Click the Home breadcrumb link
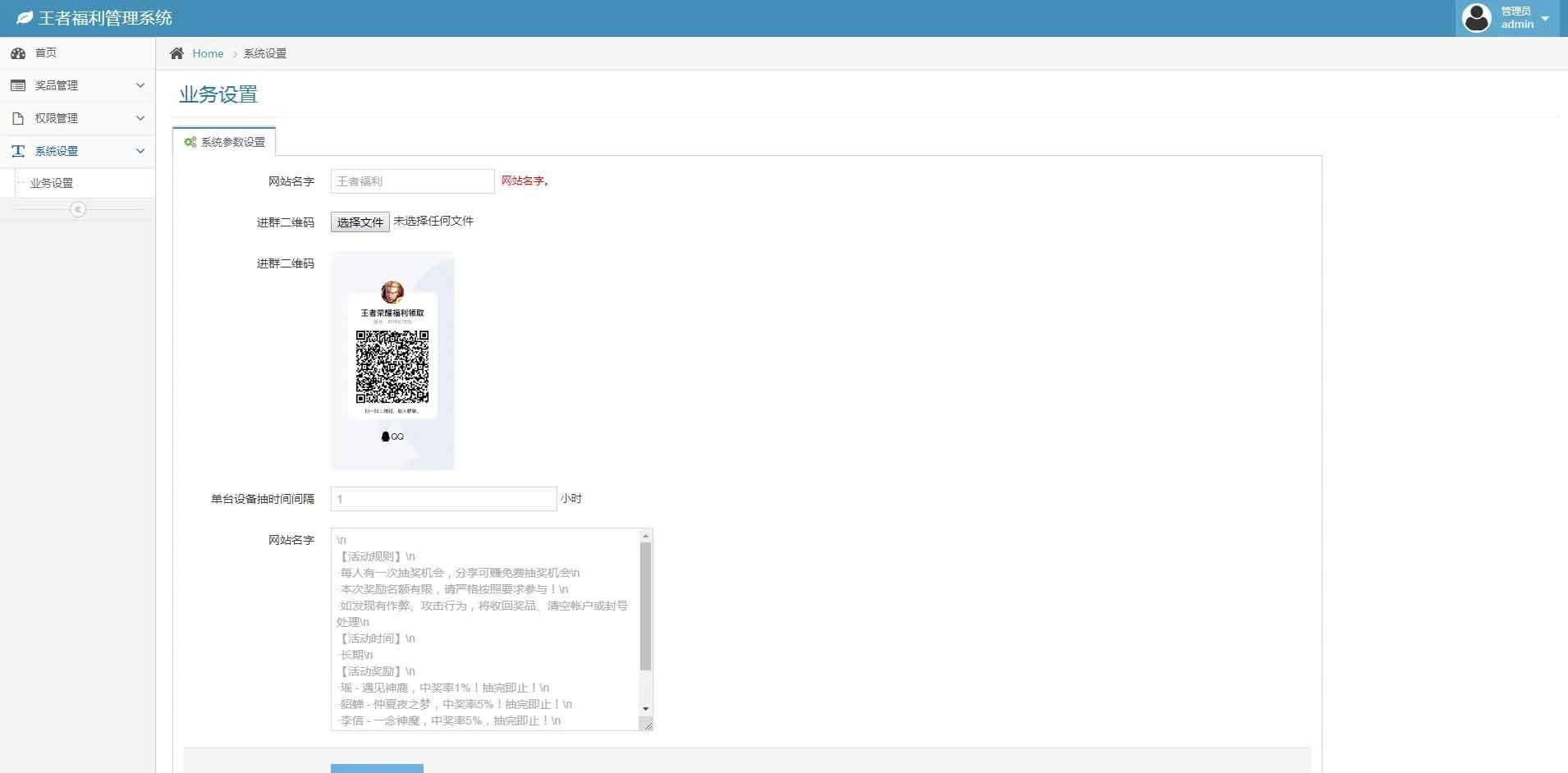The height and width of the screenshot is (773, 1568). pyautogui.click(x=209, y=53)
